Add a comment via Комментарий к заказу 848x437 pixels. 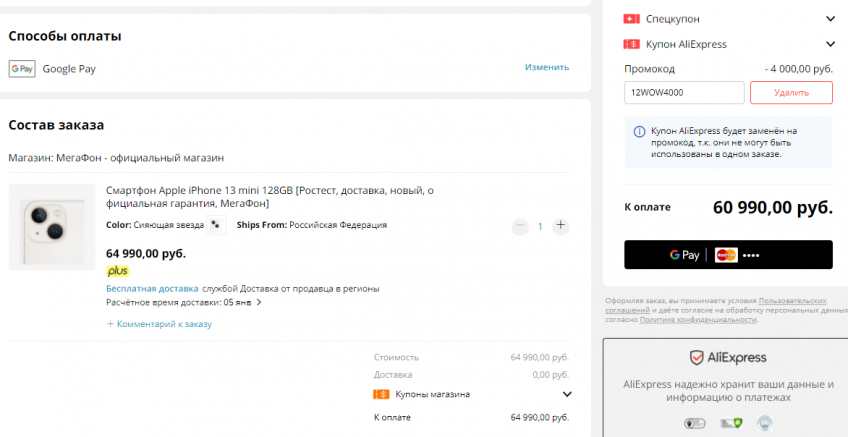[x=159, y=324]
